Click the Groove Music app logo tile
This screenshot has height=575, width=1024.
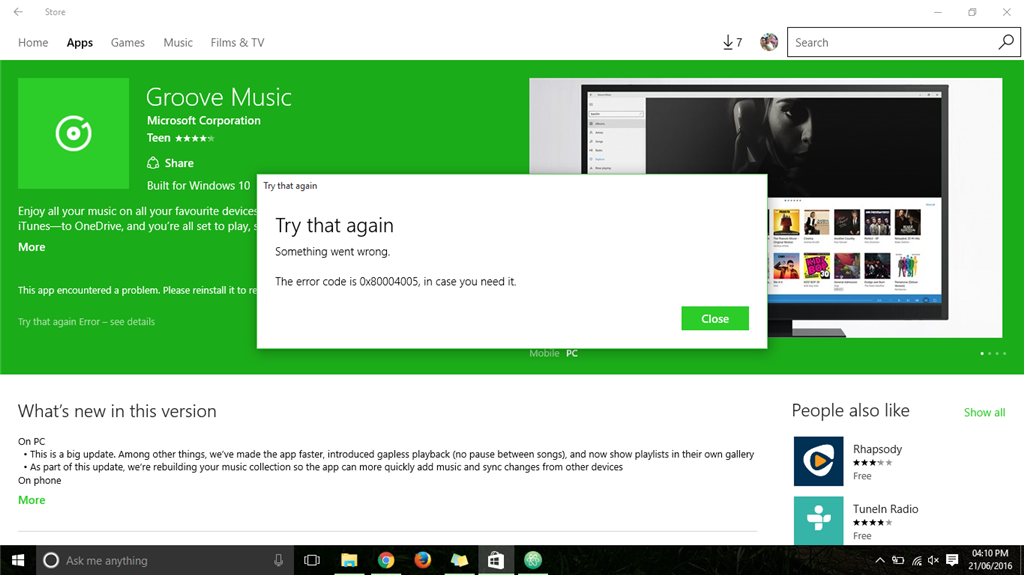tap(73, 133)
